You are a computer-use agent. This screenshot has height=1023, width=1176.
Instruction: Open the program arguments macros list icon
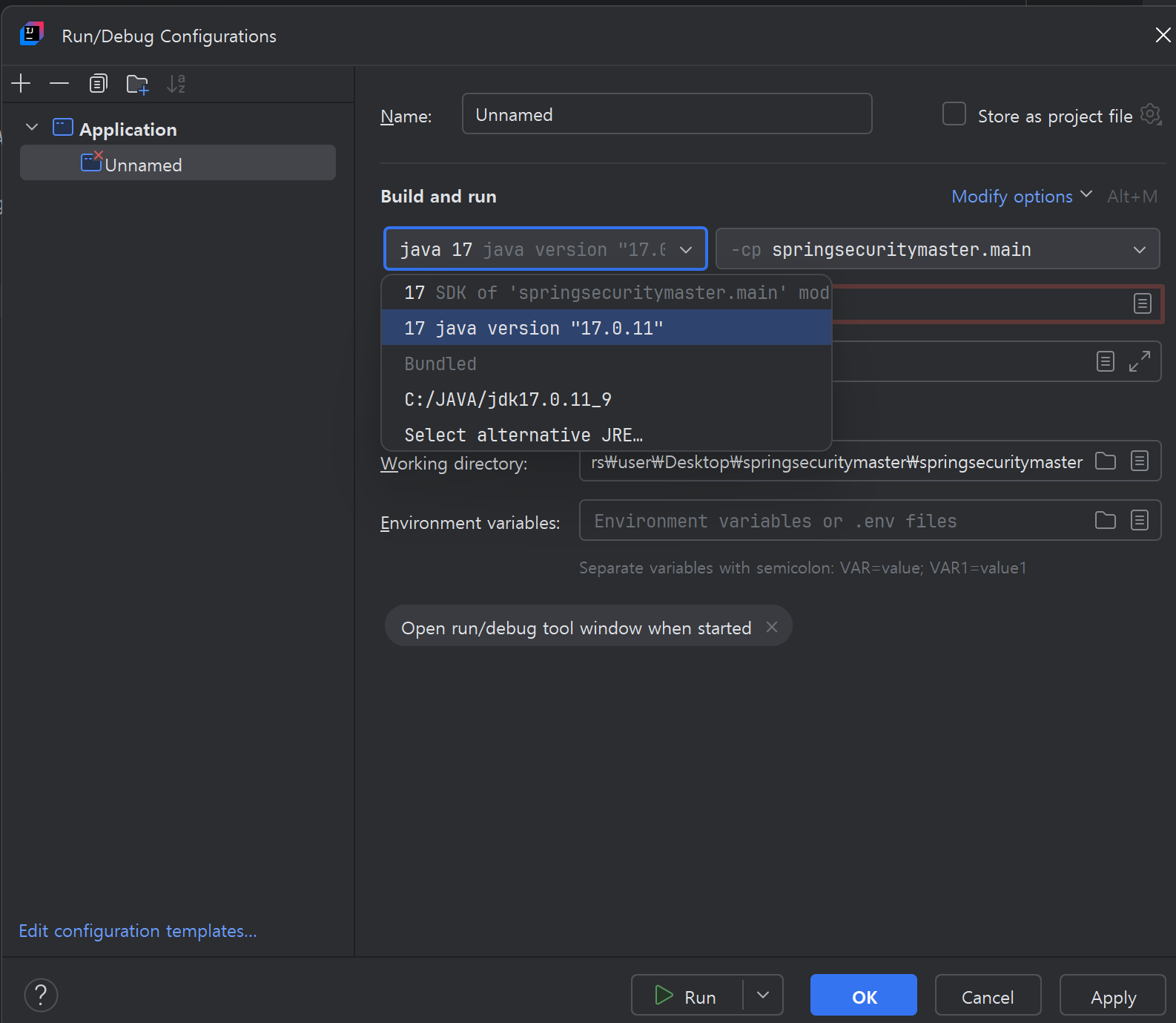tap(1105, 361)
